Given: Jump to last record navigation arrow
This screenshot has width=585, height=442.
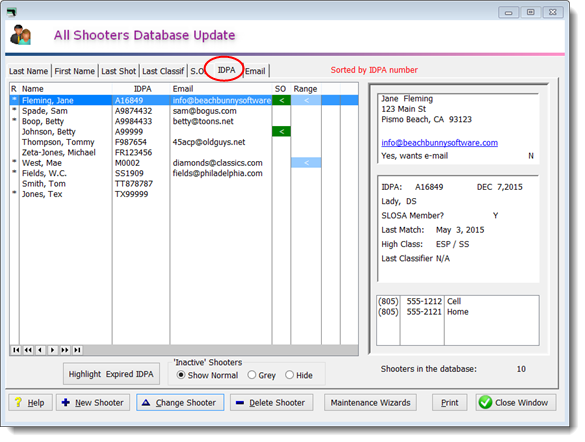Looking at the screenshot, I should coord(77,350).
